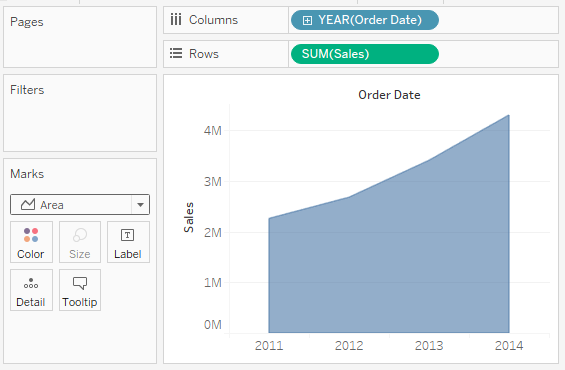Image resolution: width=565 pixels, height=370 pixels.
Task: Click the Rows shelf icon
Action: coord(176,53)
